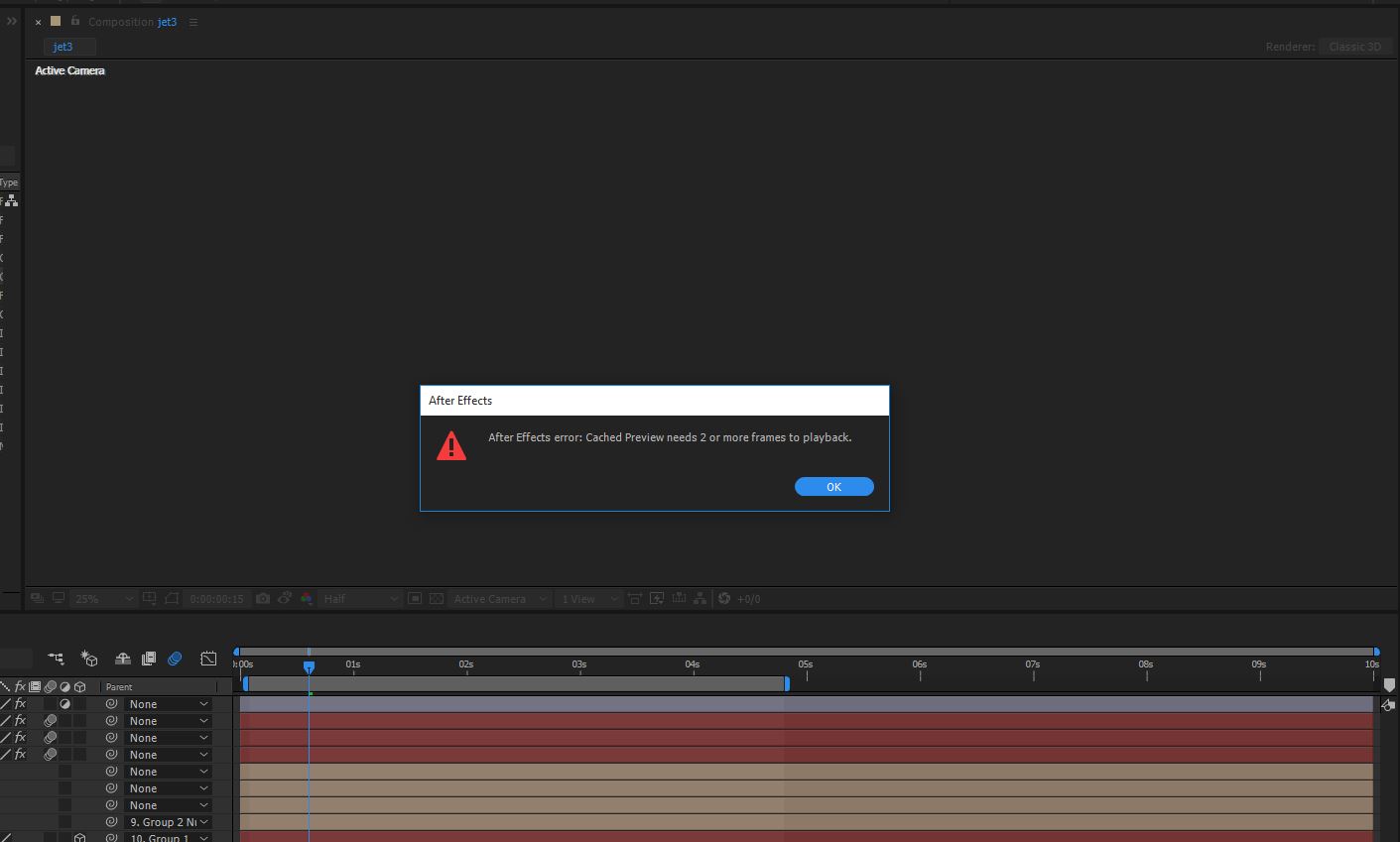Disable the blue Motion Blur timeline switch
Viewport: 1400px width, 842px height.
pyautogui.click(x=175, y=658)
